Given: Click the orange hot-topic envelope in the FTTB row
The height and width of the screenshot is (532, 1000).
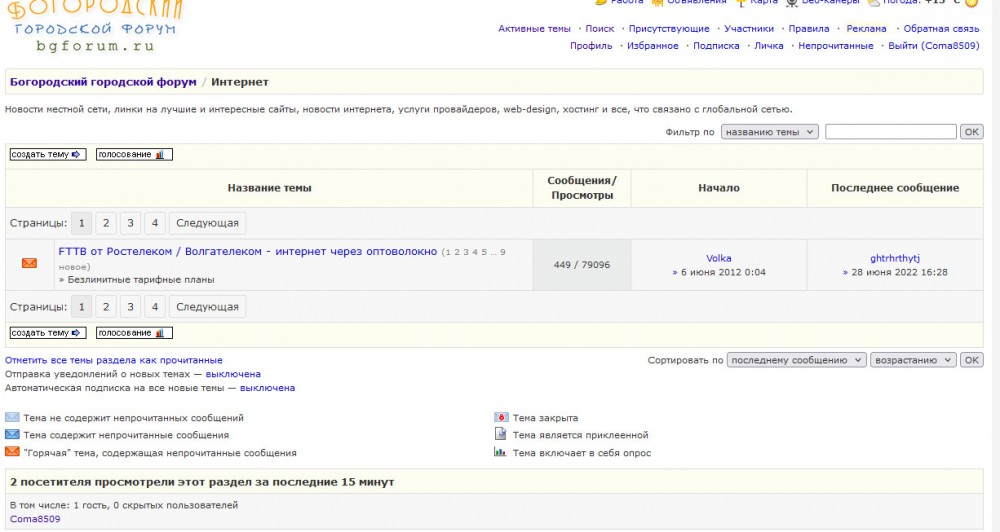Looking at the screenshot, I should 29,263.
